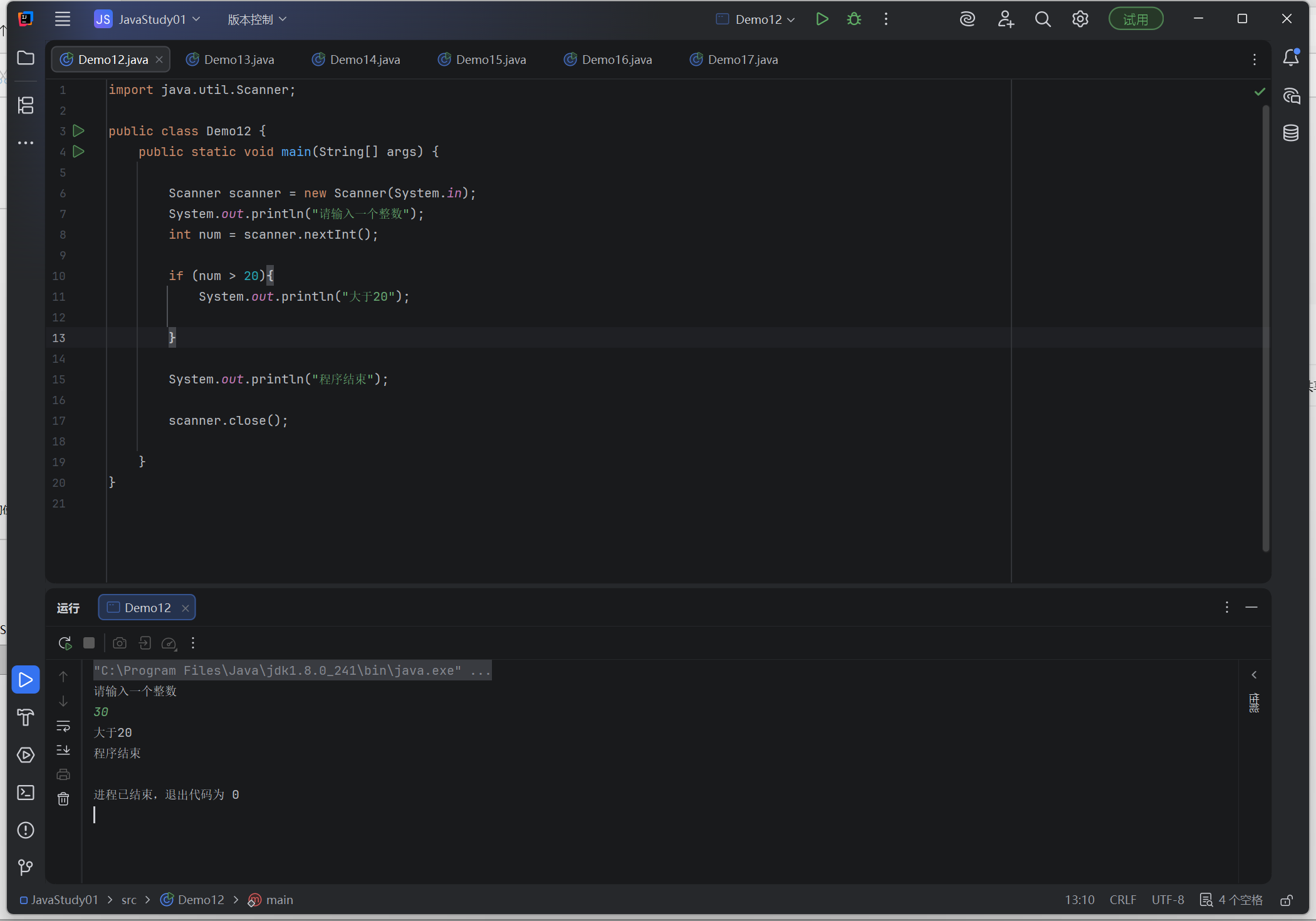Switch to the Demo17.java tab
The height and width of the screenshot is (921, 1316).
click(734, 60)
